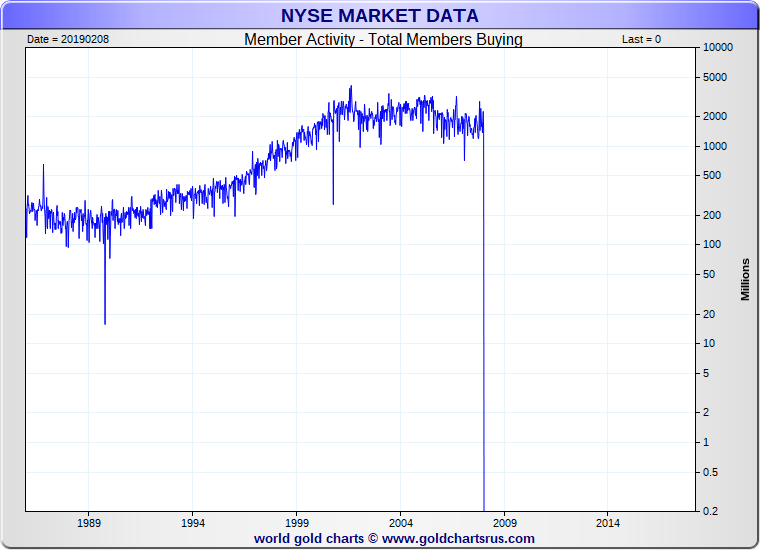Open the www.goldchartsrus.com footer link

[458, 539]
